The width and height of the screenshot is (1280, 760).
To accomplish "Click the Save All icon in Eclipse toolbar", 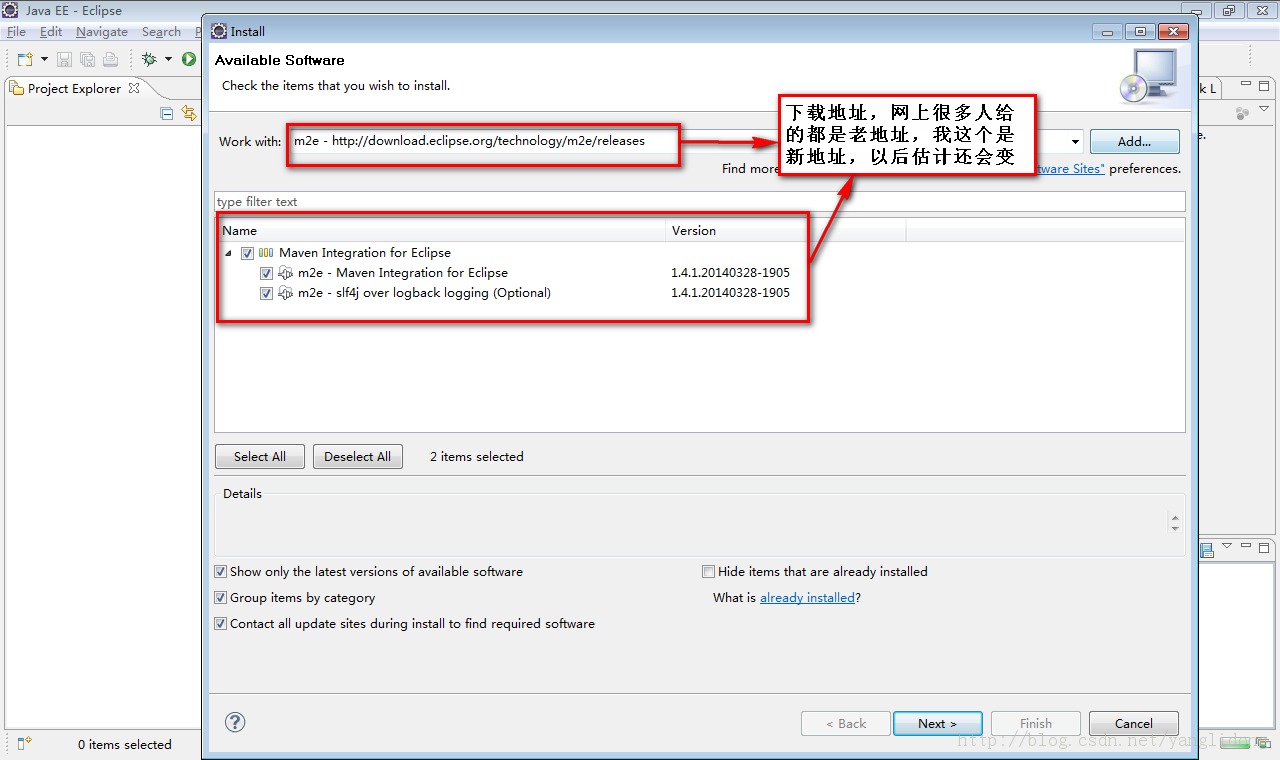I will coord(87,60).
